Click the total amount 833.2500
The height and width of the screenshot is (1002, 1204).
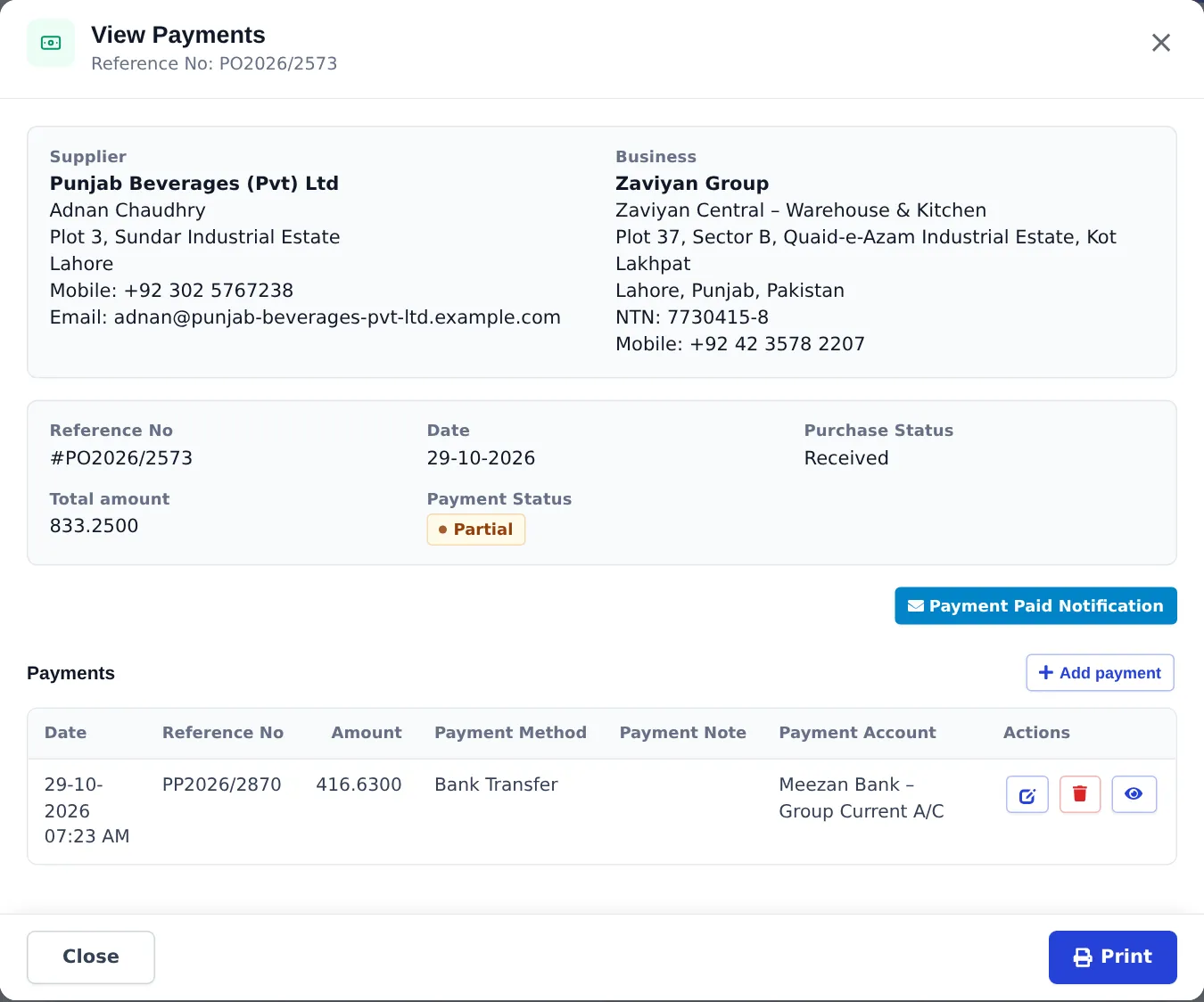95,526
